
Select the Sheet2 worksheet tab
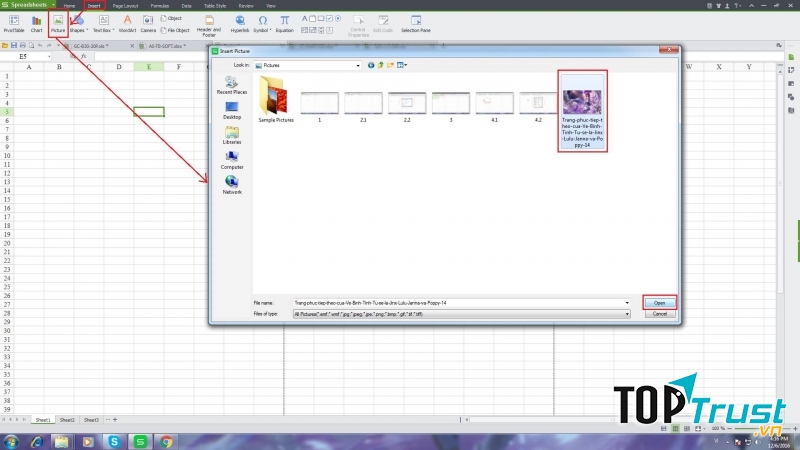[x=66, y=420]
